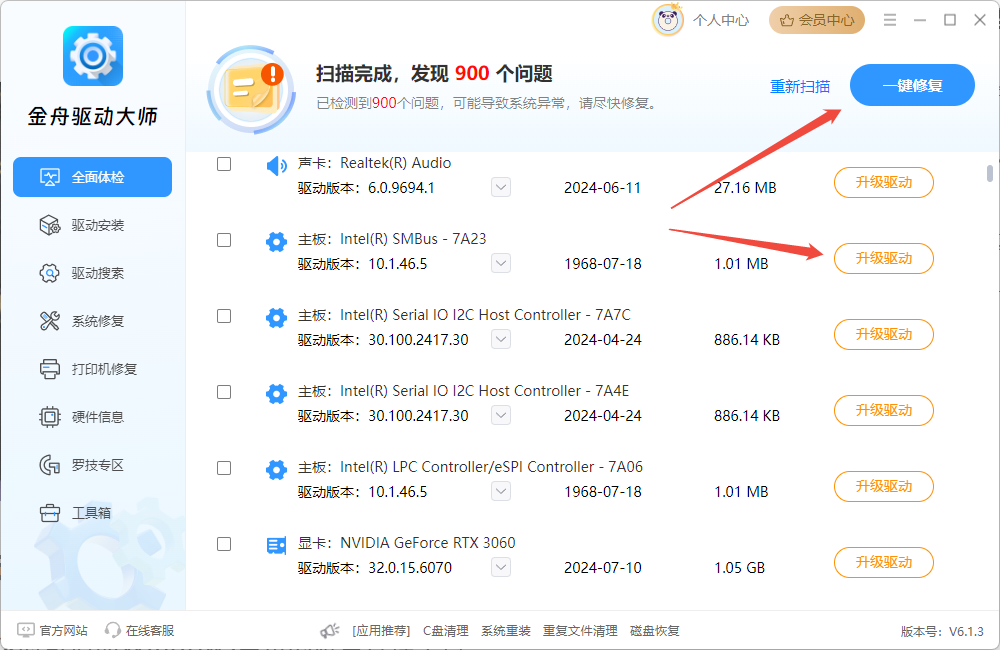The width and height of the screenshot is (1000, 650).
Task: Check the Intel(R) SMBus - 7A23 checkbox
Action: [224, 240]
